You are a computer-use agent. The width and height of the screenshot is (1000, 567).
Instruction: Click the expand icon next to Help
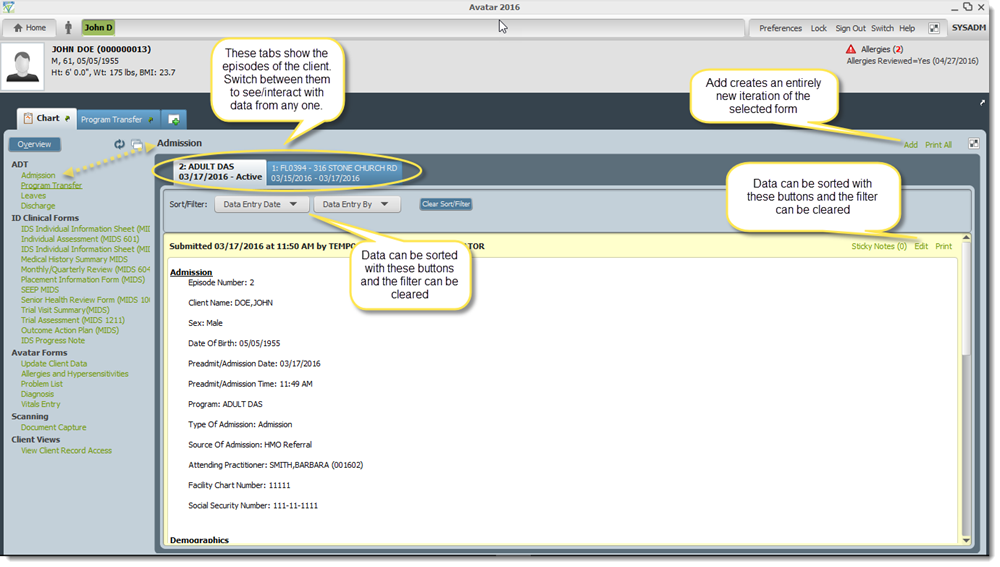(x=934, y=28)
